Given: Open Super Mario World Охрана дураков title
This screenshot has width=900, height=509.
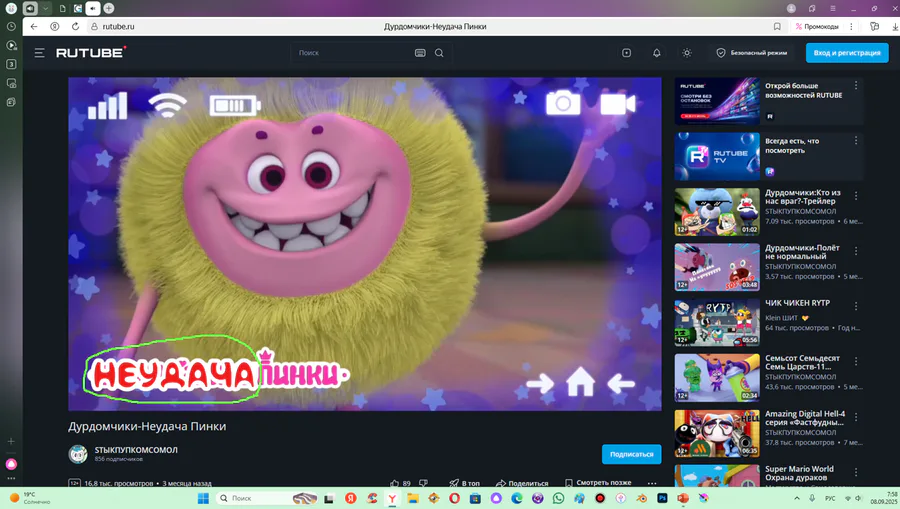Looking at the screenshot, I should pyautogui.click(x=799, y=473).
